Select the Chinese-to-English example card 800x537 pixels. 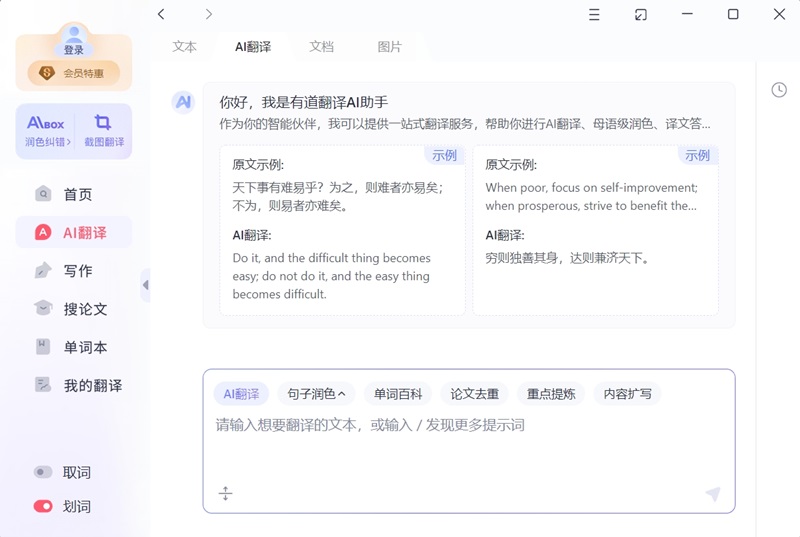342,230
